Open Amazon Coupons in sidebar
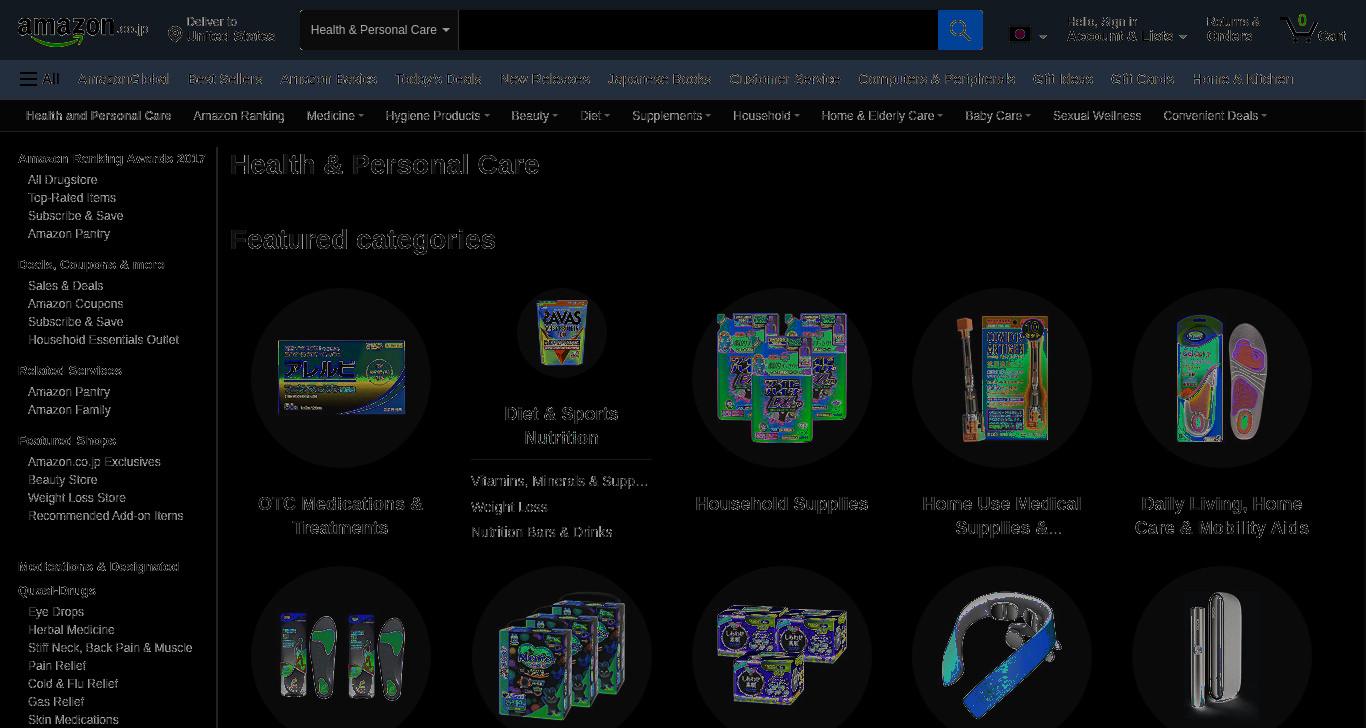Image resolution: width=1366 pixels, height=728 pixels. click(76, 304)
